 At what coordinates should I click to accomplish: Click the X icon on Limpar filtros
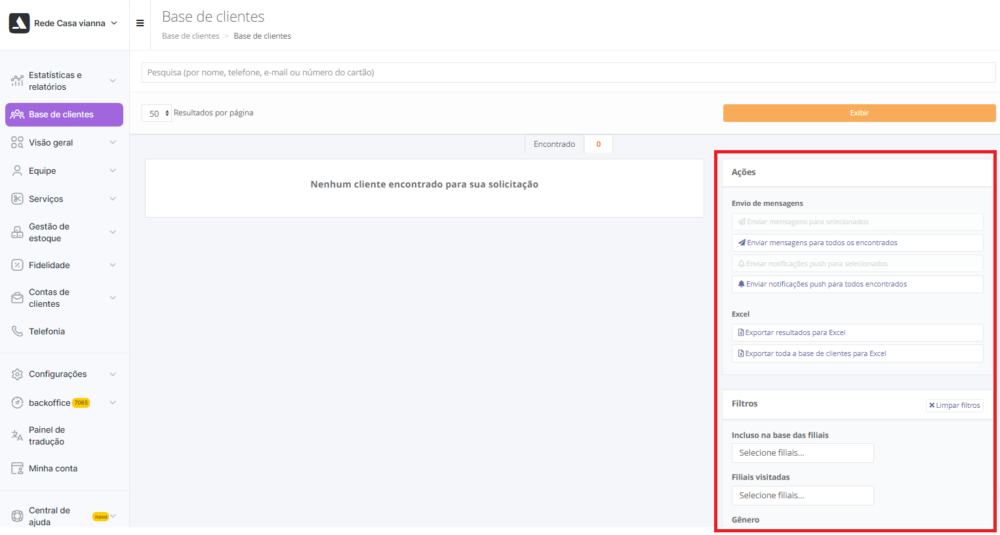click(x=932, y=406)
